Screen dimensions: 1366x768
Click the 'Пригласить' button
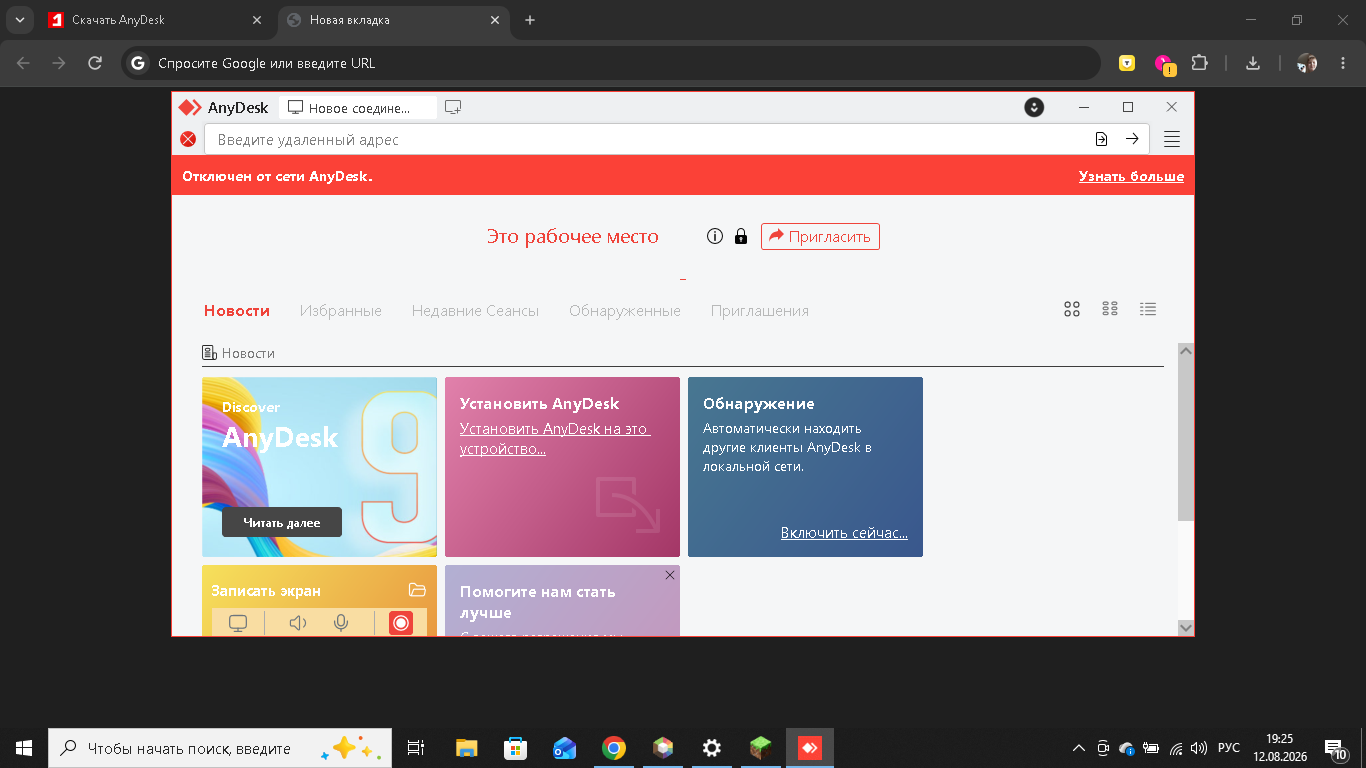click(x=820, y=236)
